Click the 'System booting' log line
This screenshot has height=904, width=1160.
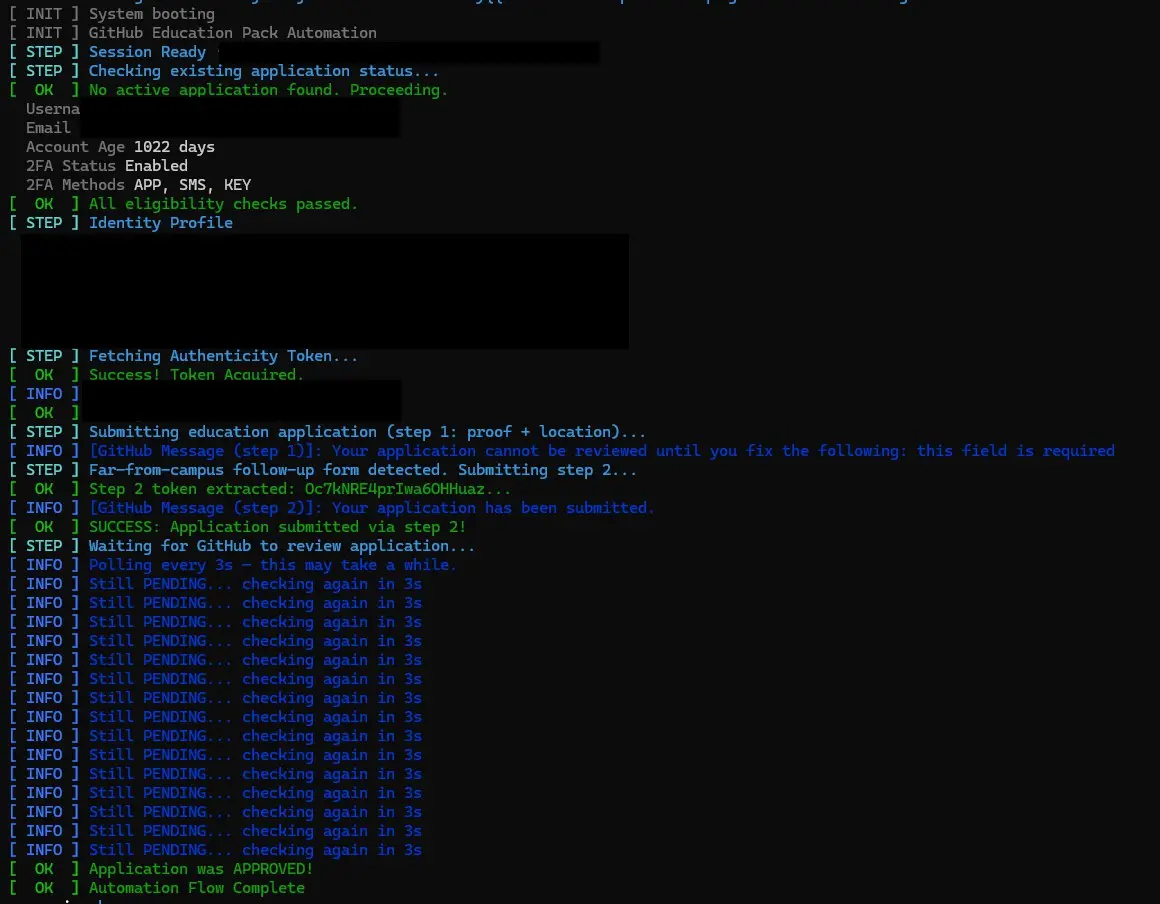pyautogui.click(x=152, y=14)
